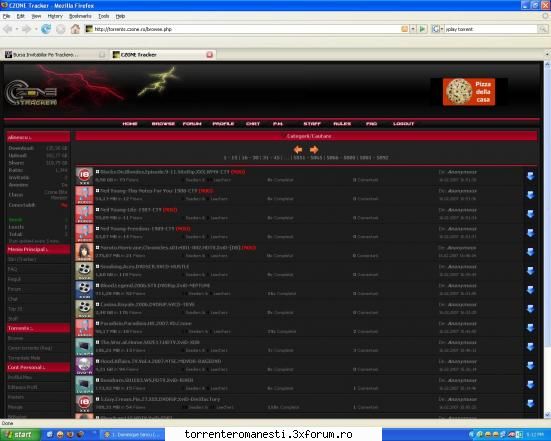This screenshot has width=551, height=441.
Task: Click LOGOUT in the site navigation
Action: (x=403, y=124)
